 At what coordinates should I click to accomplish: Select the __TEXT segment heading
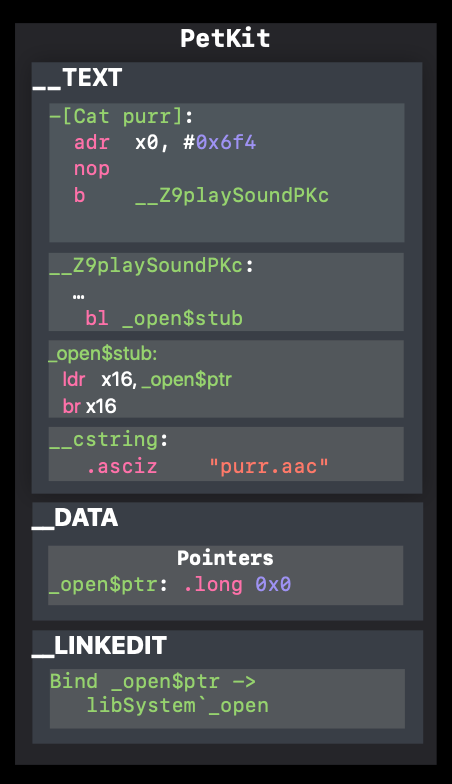point(78,78)
